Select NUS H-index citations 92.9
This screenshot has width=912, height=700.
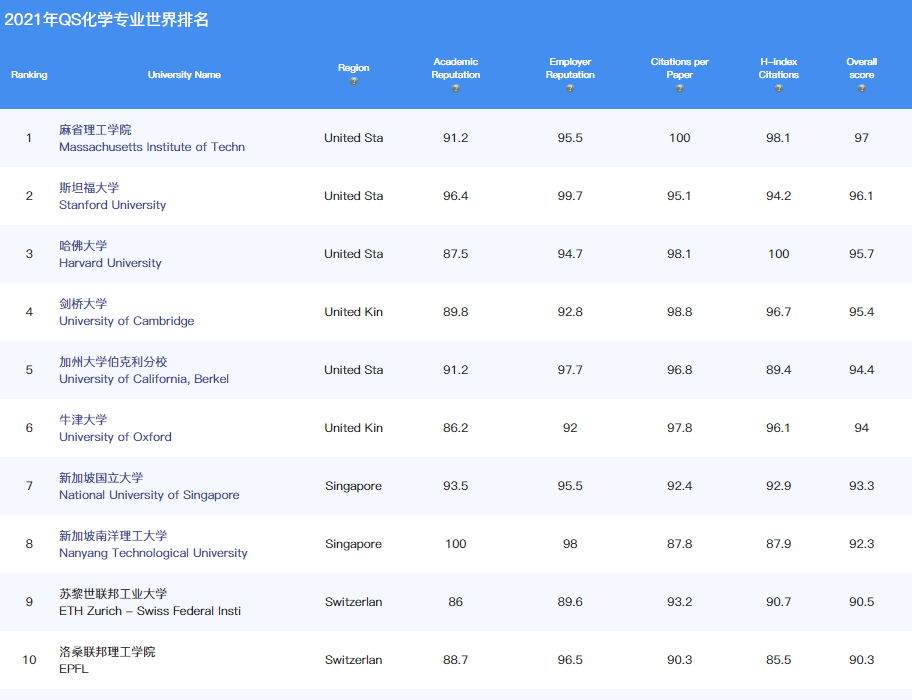(x=778, y=486)
